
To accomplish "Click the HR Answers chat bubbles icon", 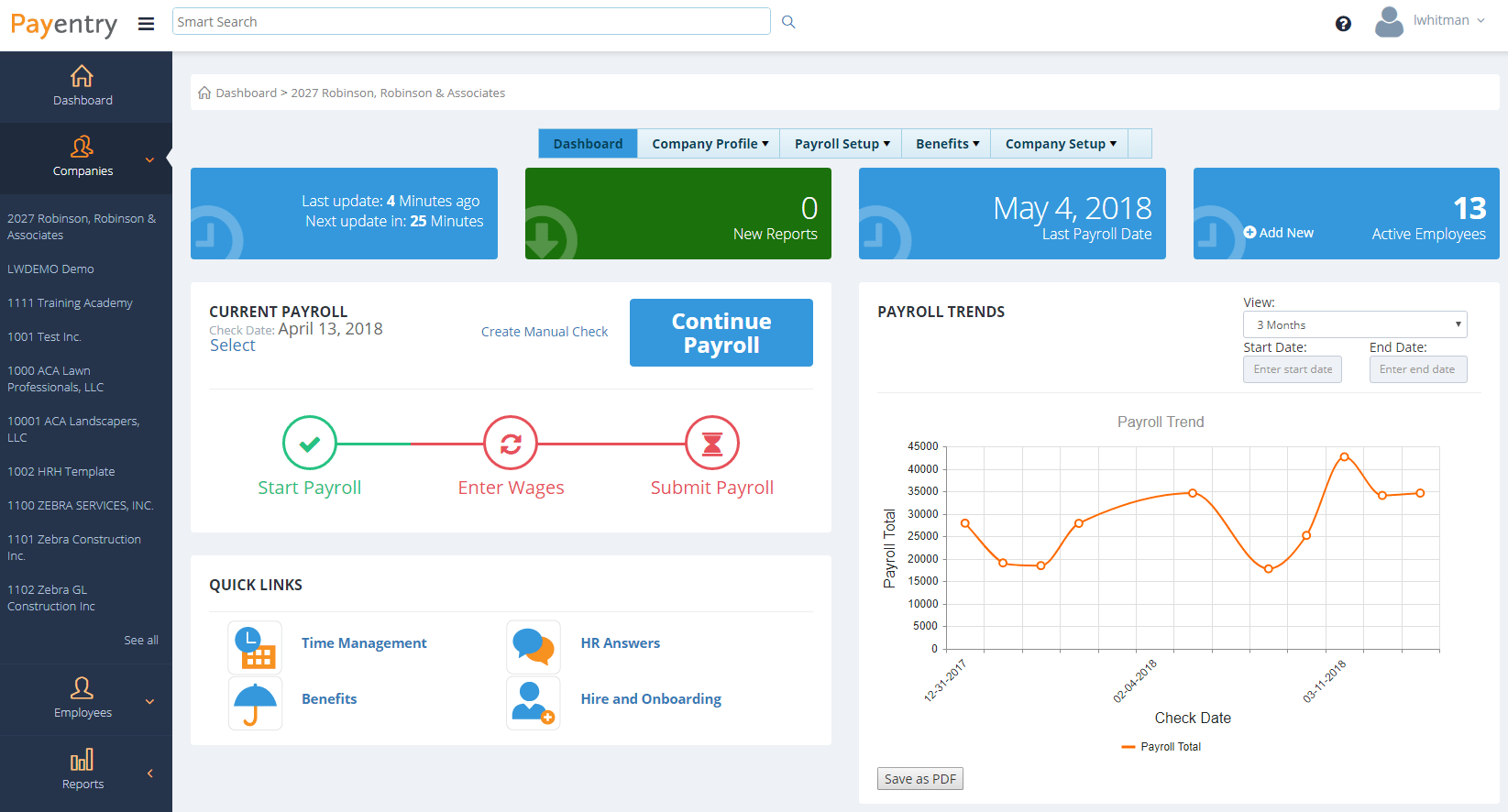I will coord(534,647).
